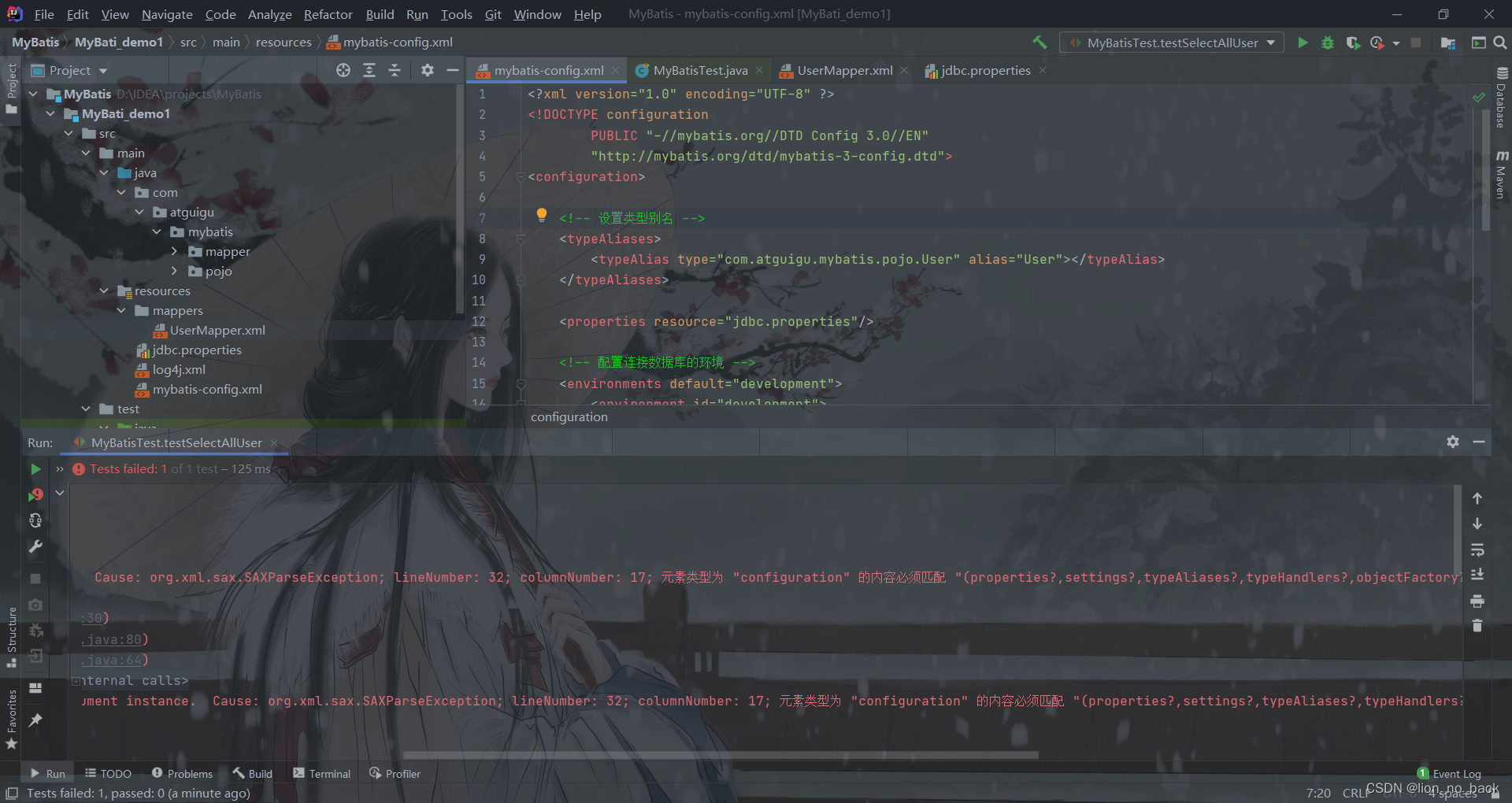Click the inspection checkmark indicator in editor
This screenshot has width=1512, height=803.
tap(1479, 97)
